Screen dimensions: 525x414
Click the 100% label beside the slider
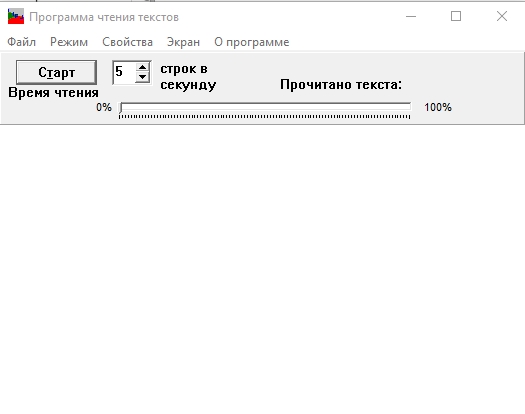tap(438, 108)
